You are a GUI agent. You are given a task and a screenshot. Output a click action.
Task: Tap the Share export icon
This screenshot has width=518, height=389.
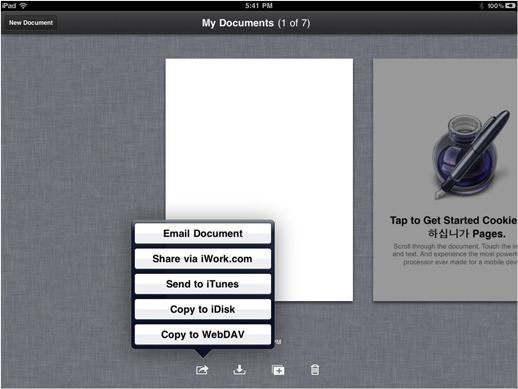202,370
